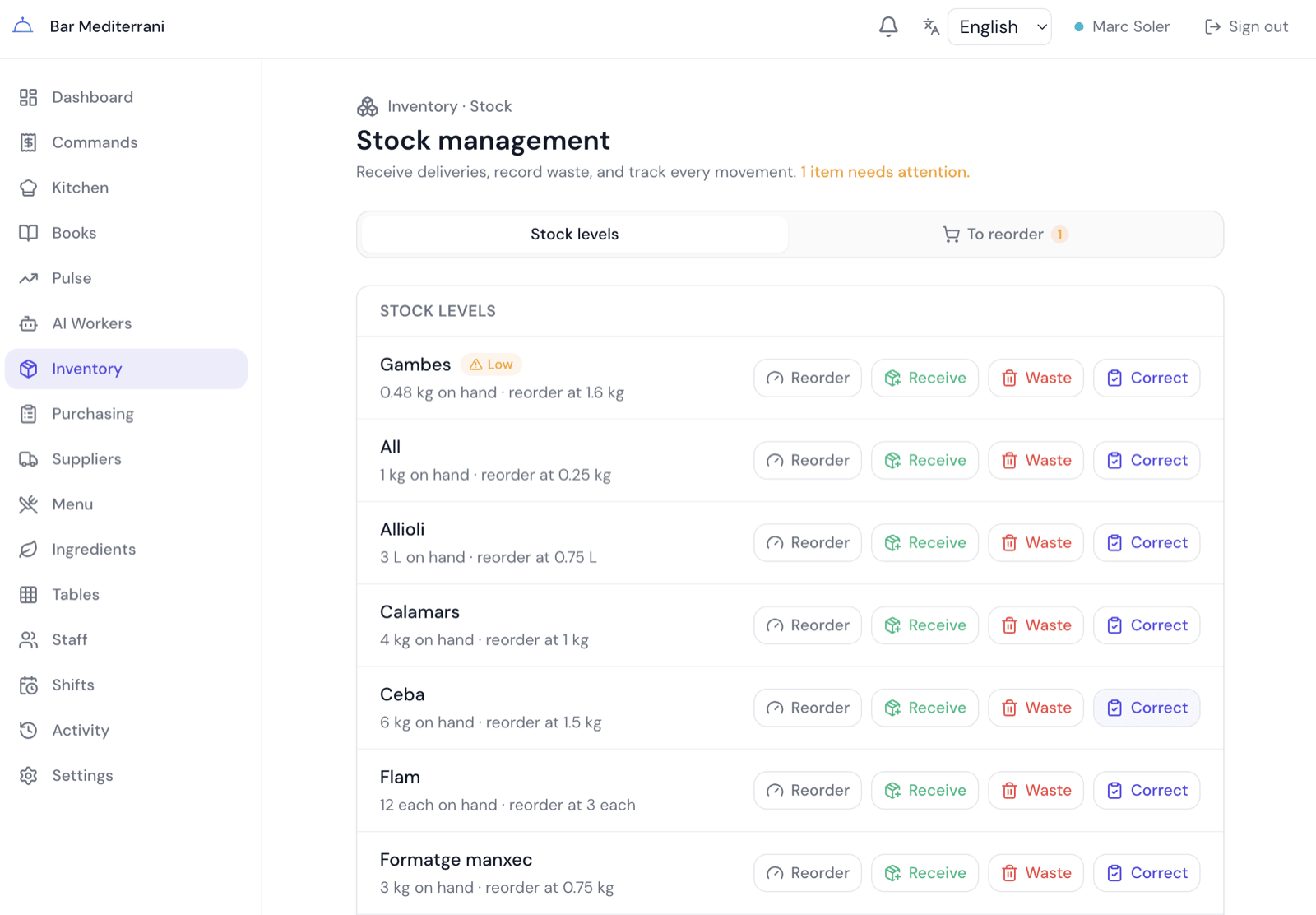Click the Reorder gauge icon for Calamars
This screenshot has width=1316, height=915.
tap(775, 625)
